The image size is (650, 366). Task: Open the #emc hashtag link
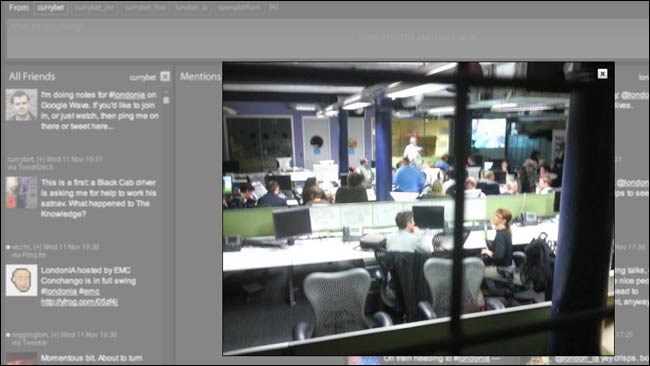(90, 291)
